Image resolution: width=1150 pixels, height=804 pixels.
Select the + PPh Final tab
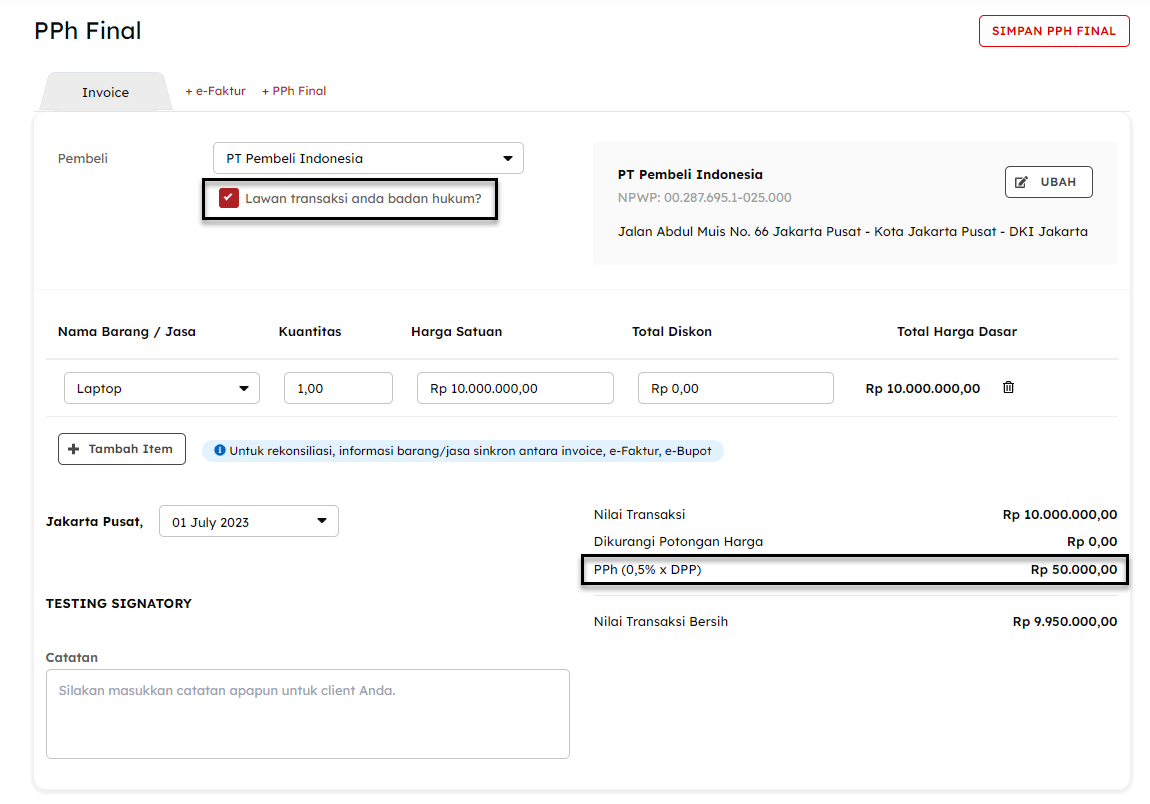(x=294, y=91)
